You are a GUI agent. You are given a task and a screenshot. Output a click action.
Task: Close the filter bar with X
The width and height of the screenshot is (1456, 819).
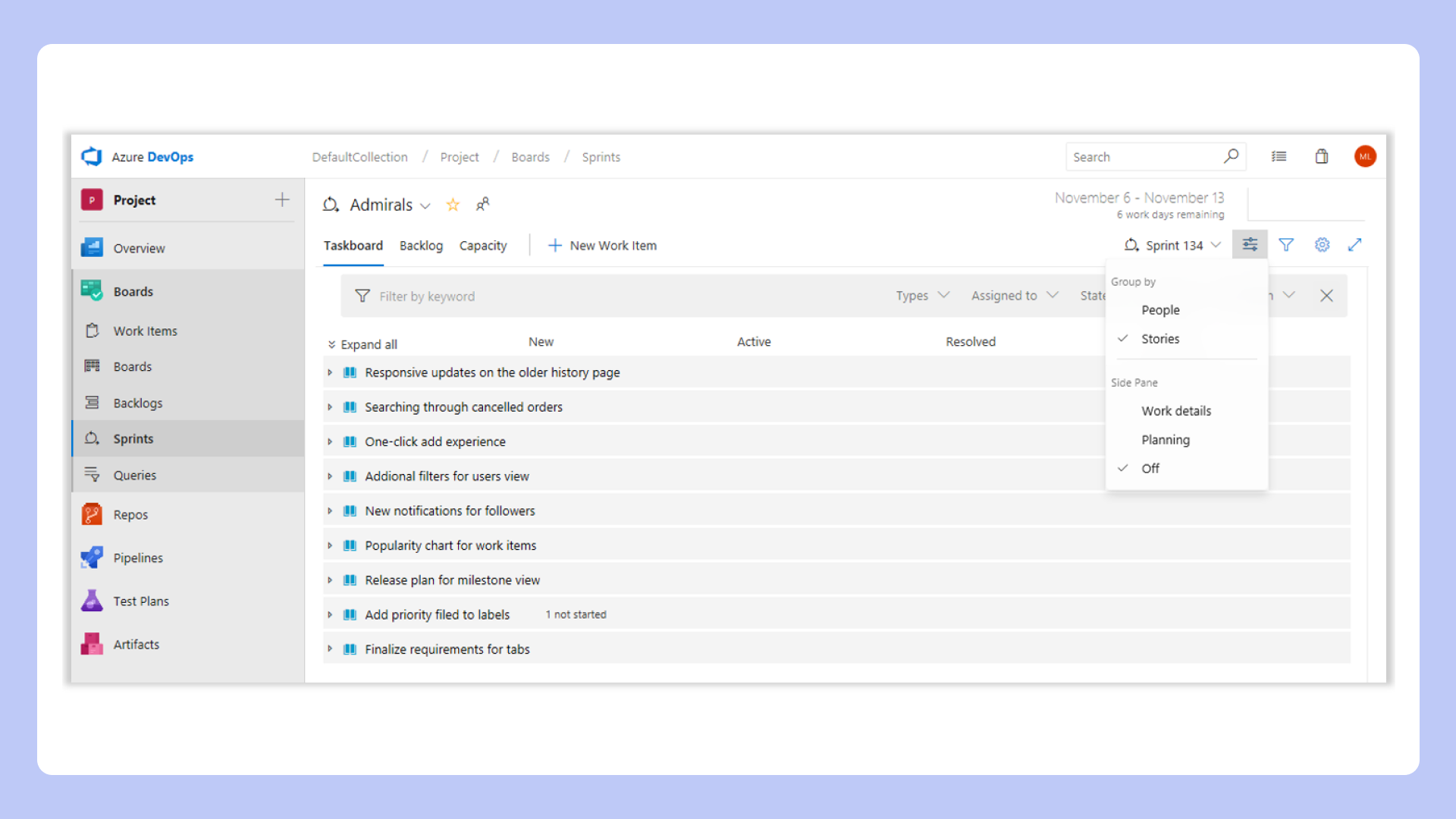pos(1326,296)
